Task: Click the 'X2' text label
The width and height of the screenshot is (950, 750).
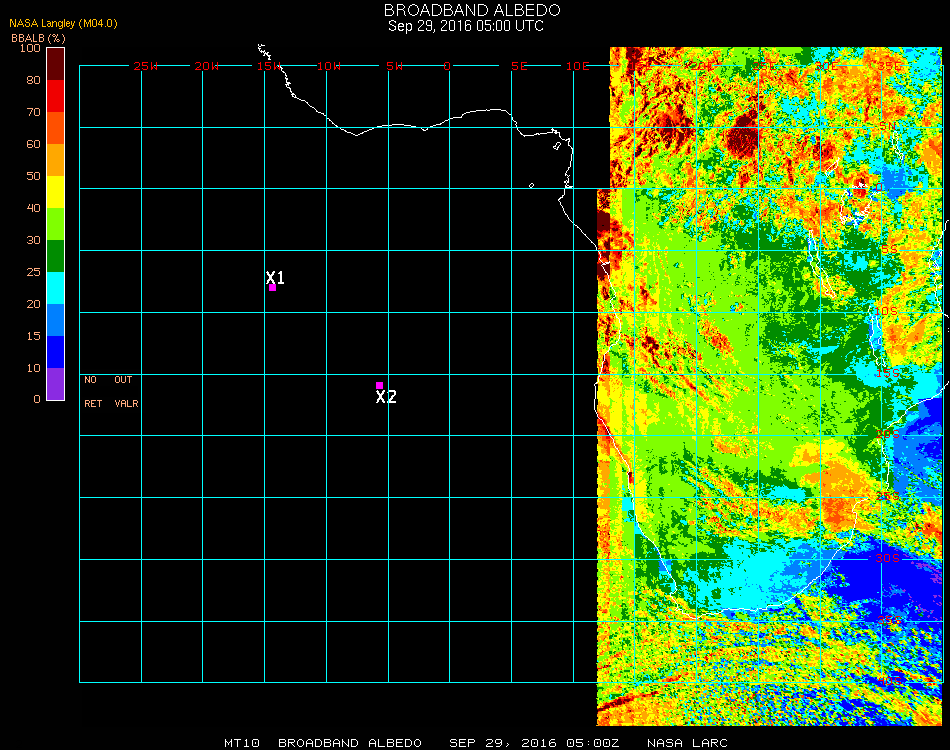Action: click(386, 397)
